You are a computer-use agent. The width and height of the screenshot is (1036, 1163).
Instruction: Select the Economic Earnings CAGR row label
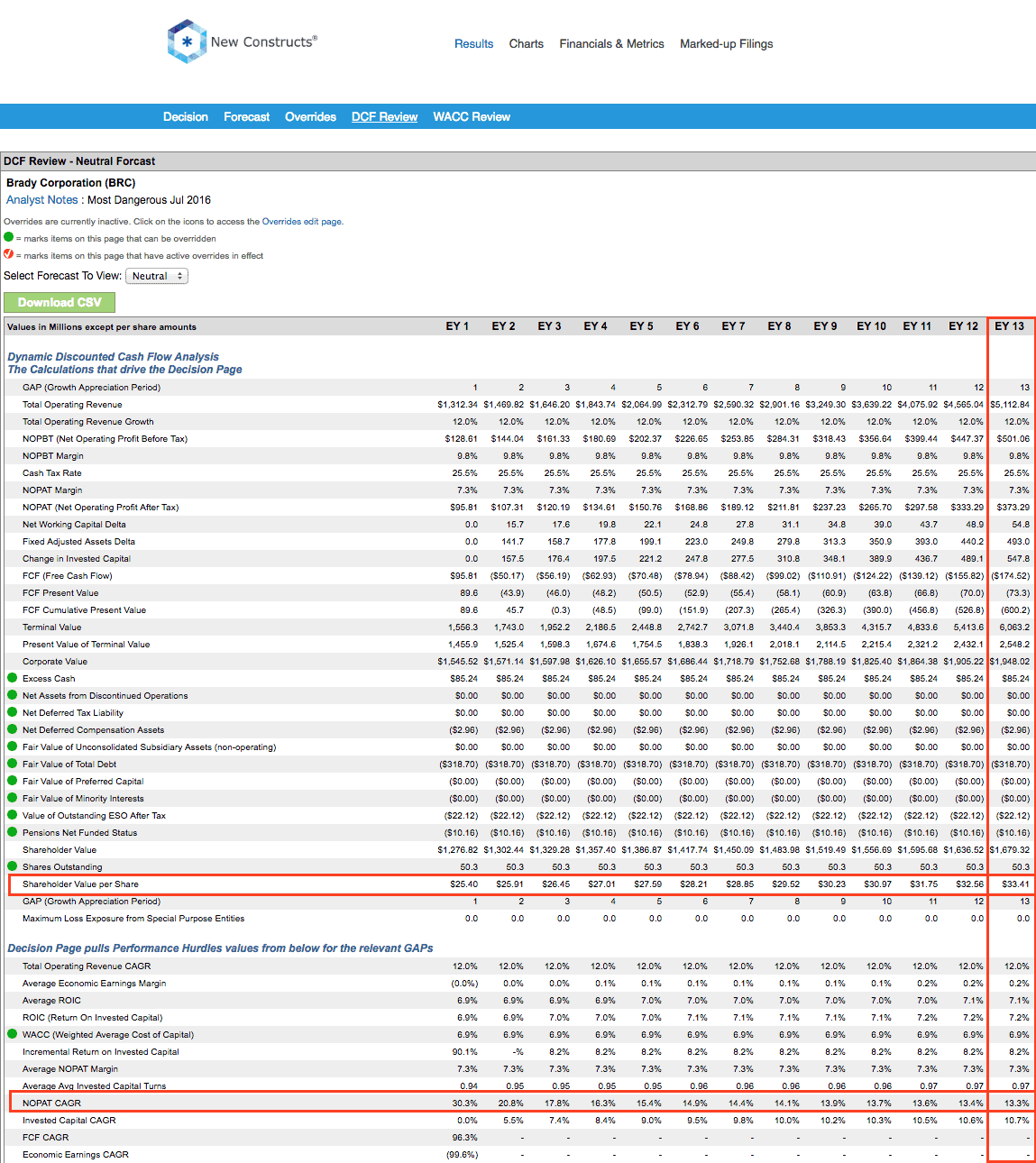pos(76,1155)
